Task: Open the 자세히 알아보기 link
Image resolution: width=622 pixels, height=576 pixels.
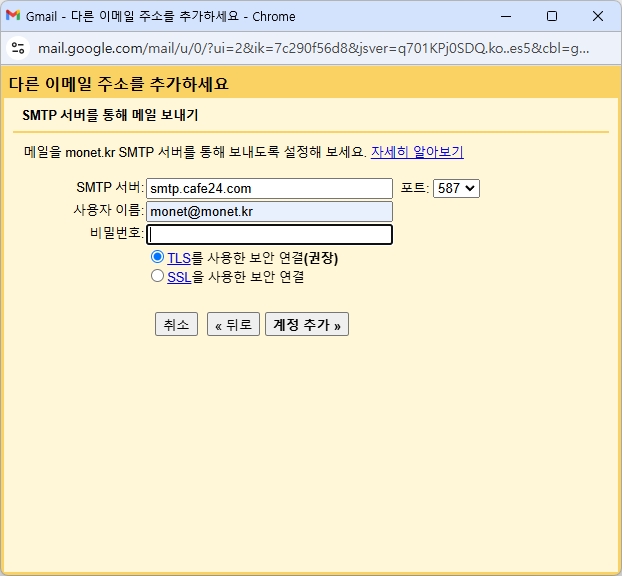Action: 417,152
